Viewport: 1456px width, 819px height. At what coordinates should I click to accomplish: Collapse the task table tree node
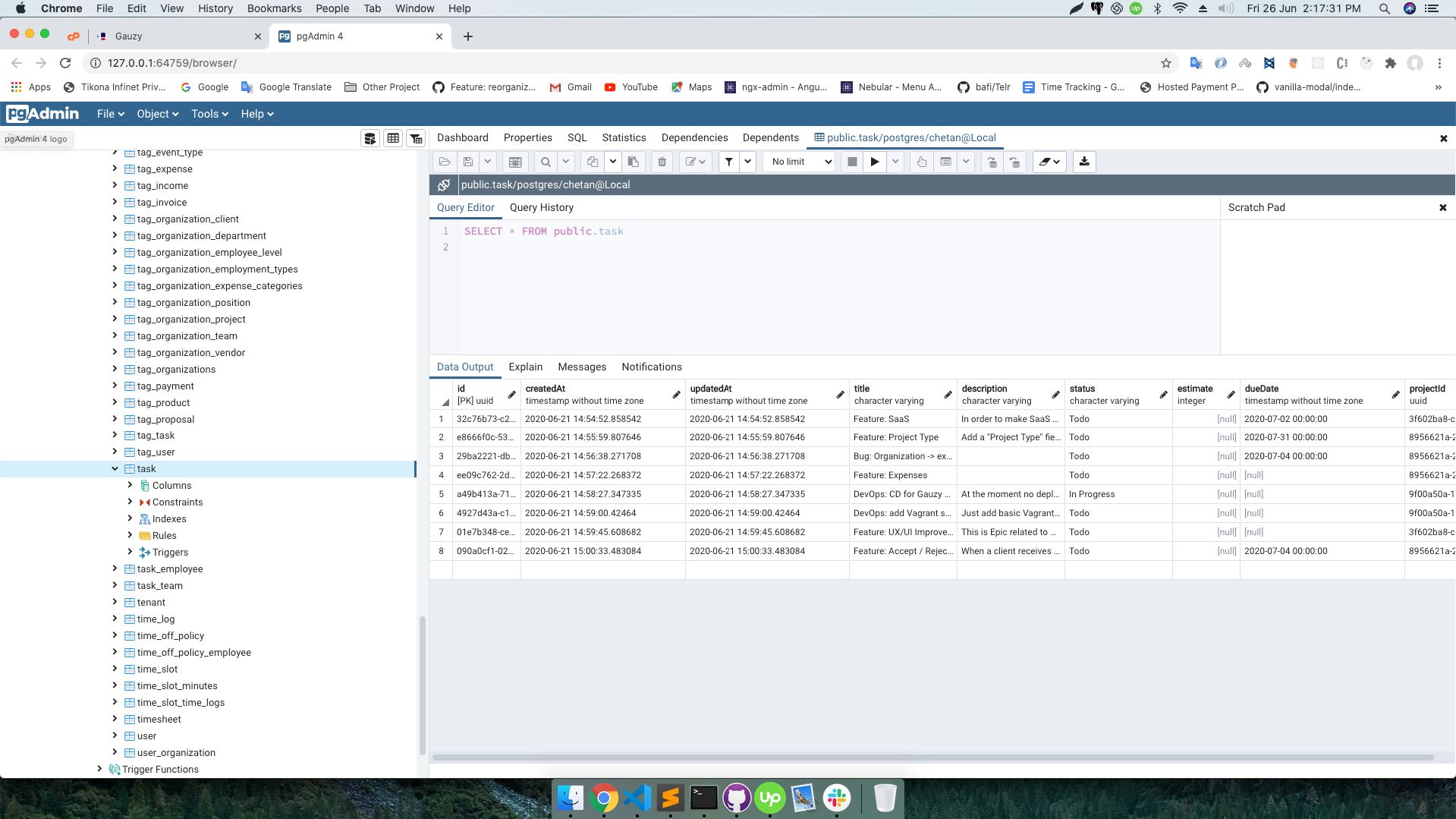point(115,469)
